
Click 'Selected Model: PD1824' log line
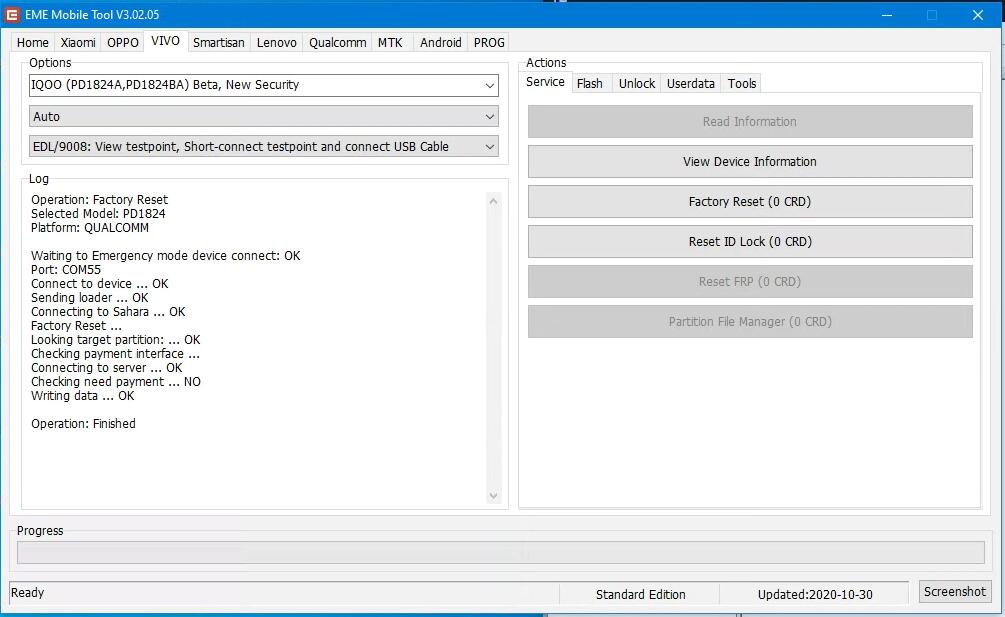click(98, 214)
